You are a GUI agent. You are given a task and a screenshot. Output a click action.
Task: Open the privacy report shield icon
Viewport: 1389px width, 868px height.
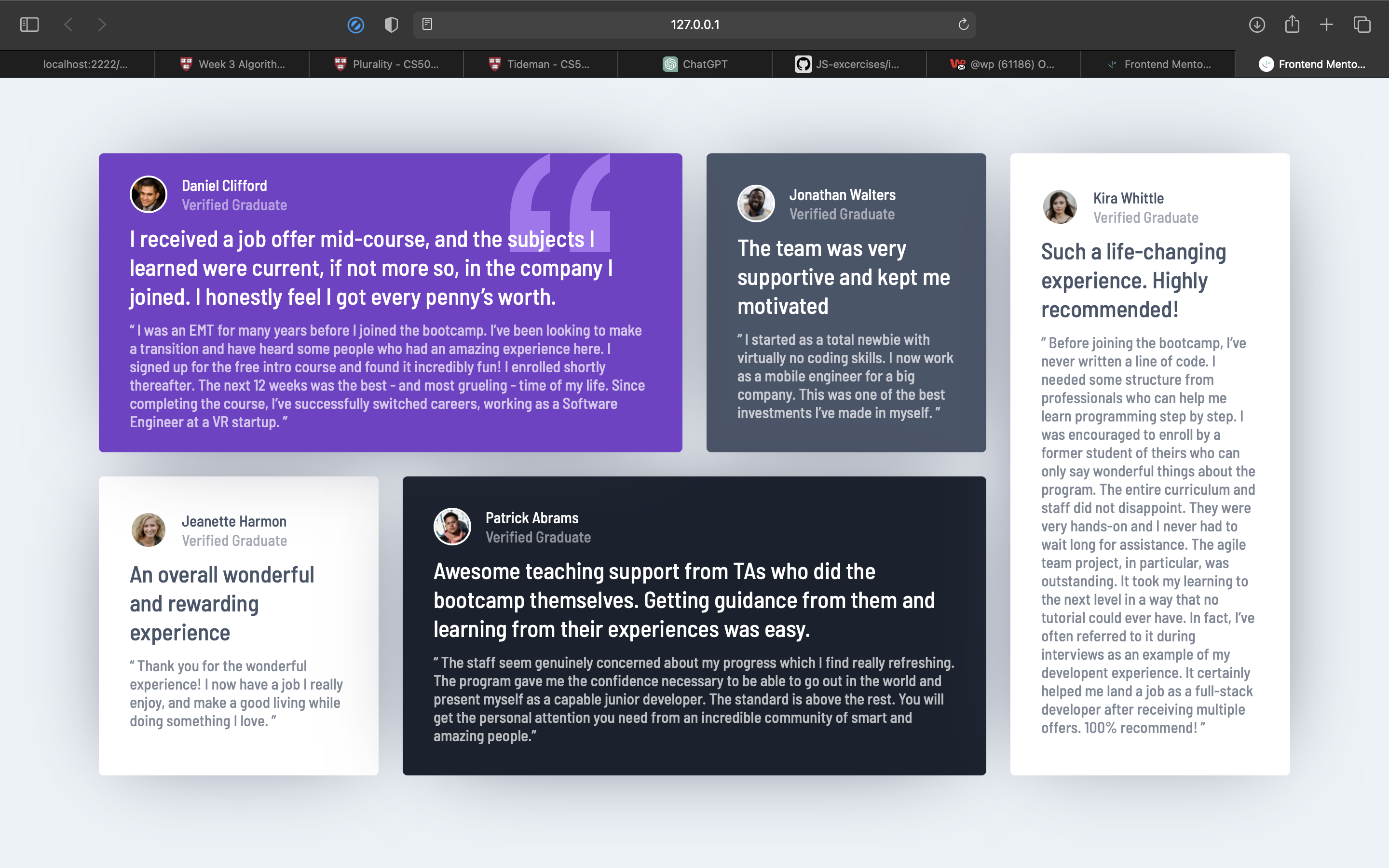click(x=391, y=25)
